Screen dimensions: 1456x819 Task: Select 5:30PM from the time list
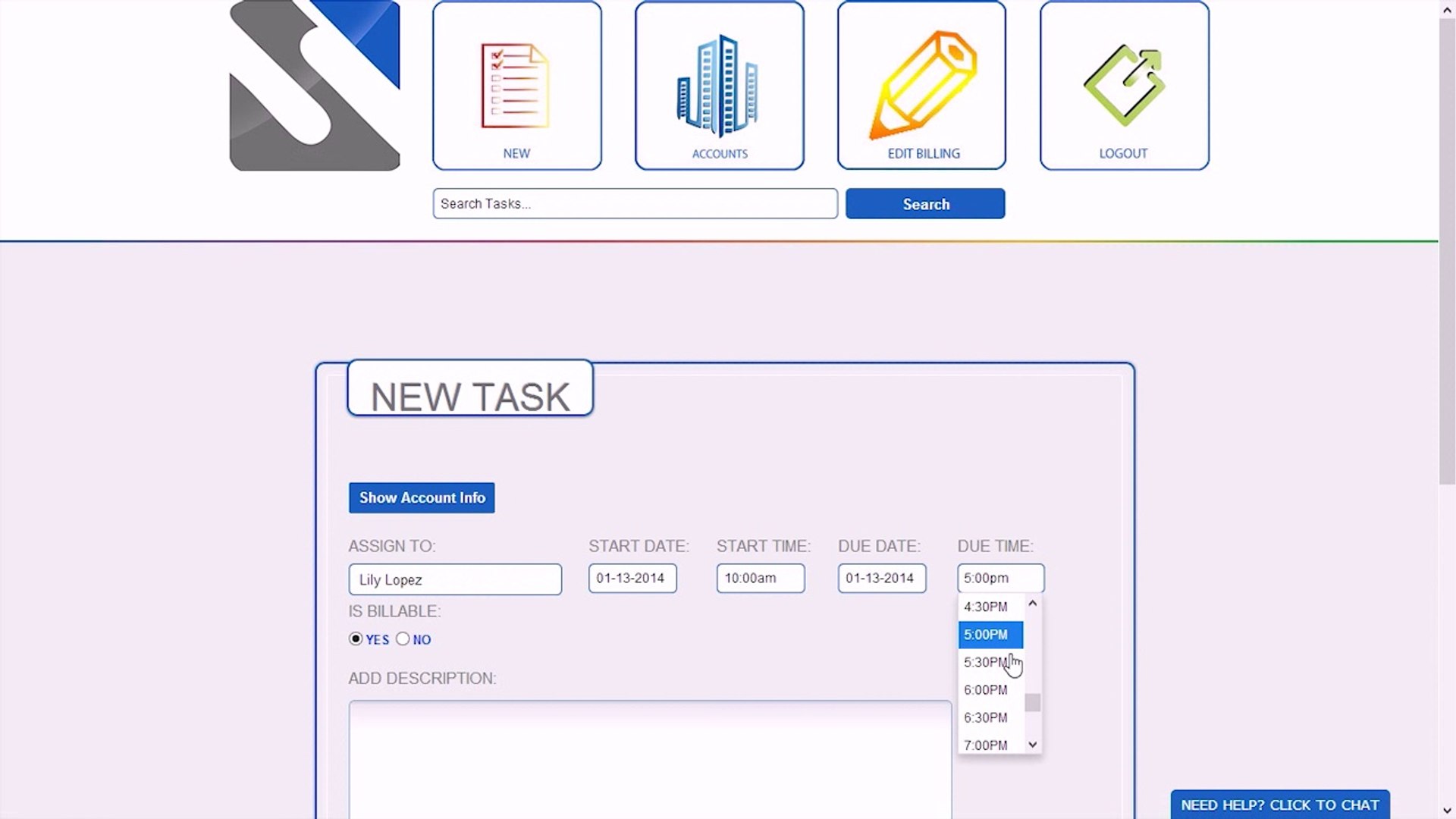point(986,662)
